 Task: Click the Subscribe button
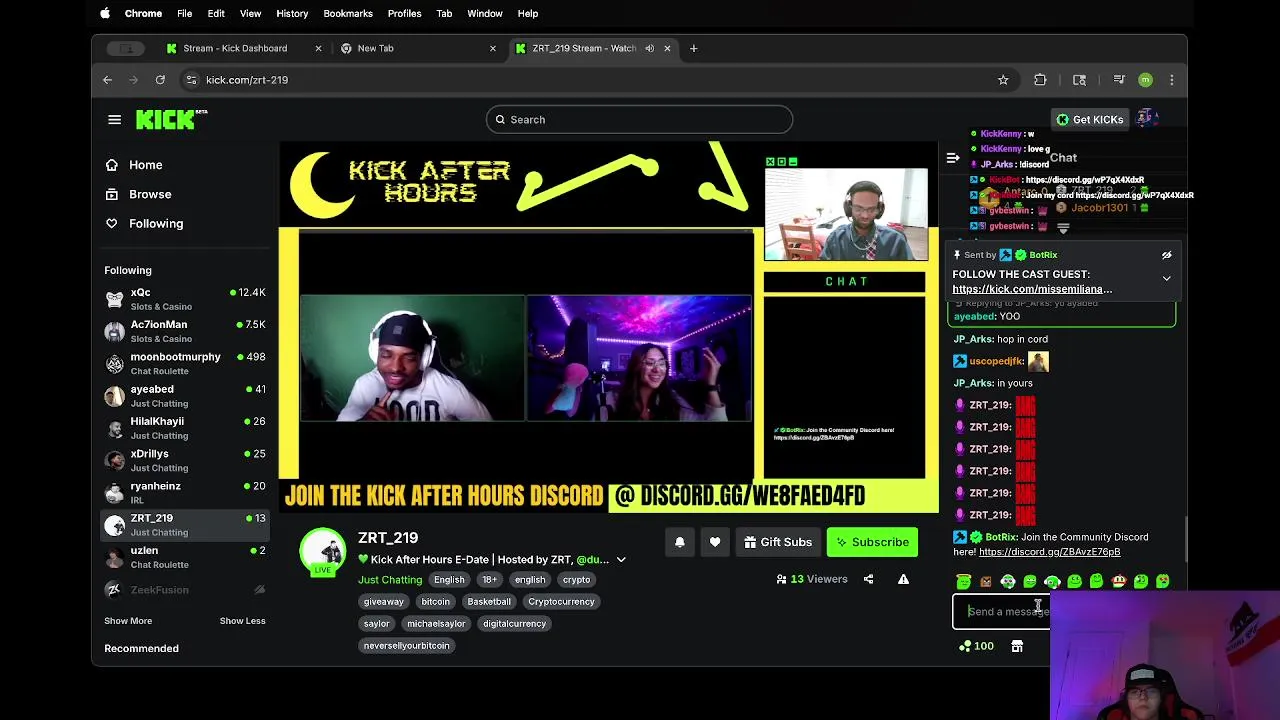(872, 542)
